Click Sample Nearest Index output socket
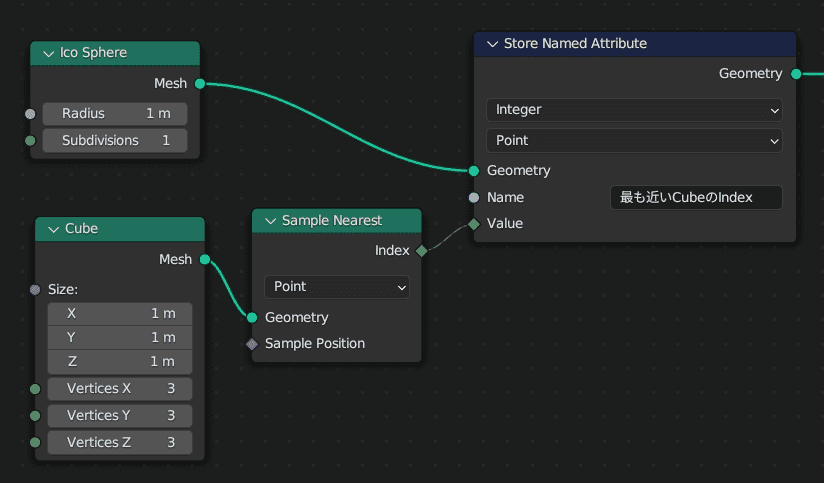This screenshot has width=824, height=483. [x=421, y=251]
